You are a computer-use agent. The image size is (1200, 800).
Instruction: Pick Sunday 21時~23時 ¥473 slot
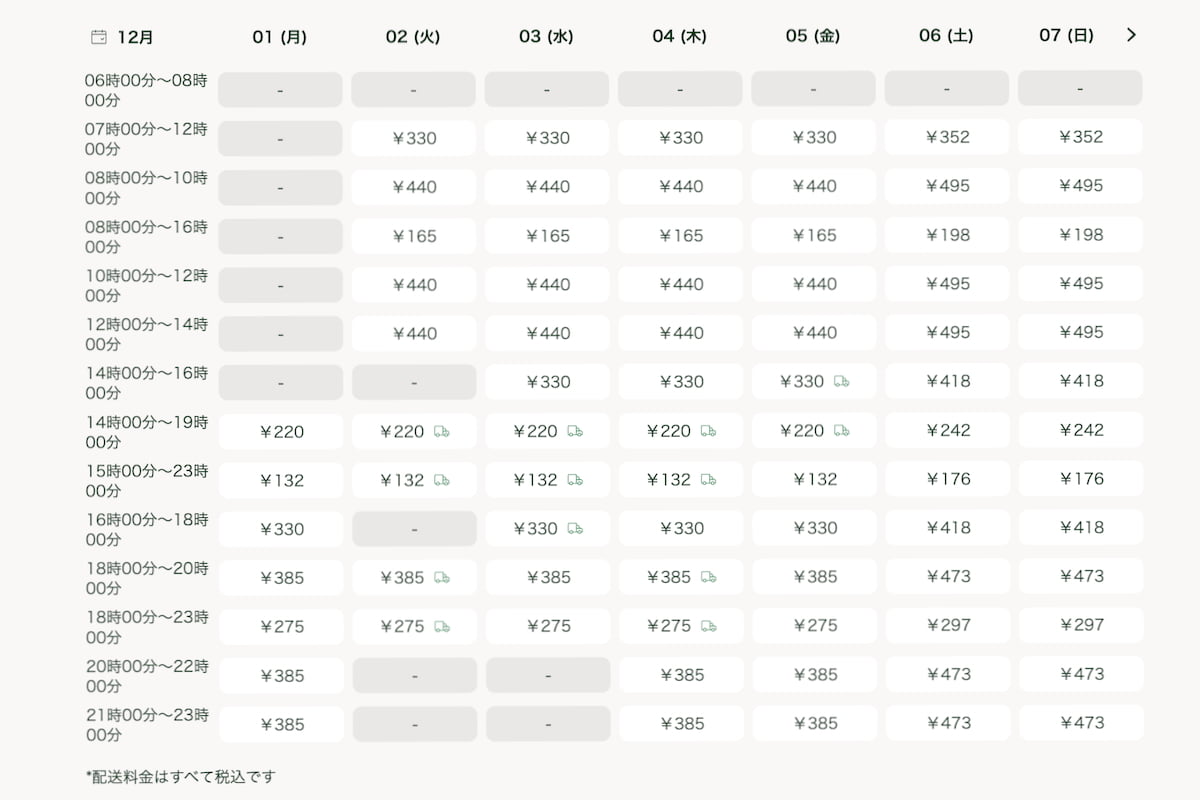[1081, 723]
